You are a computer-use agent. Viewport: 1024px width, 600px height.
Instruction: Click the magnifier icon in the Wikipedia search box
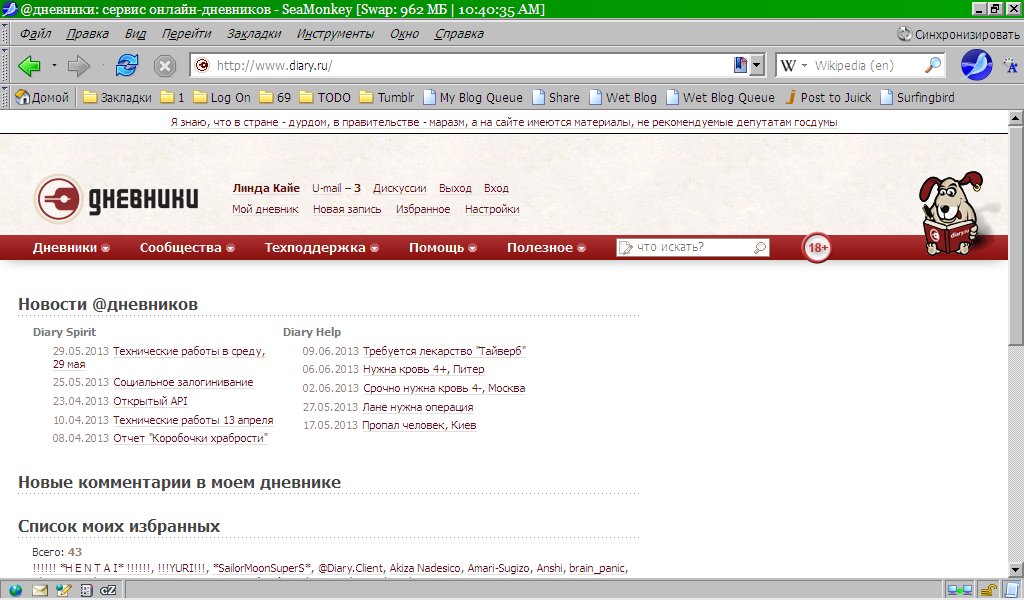[x=932, y=66]
